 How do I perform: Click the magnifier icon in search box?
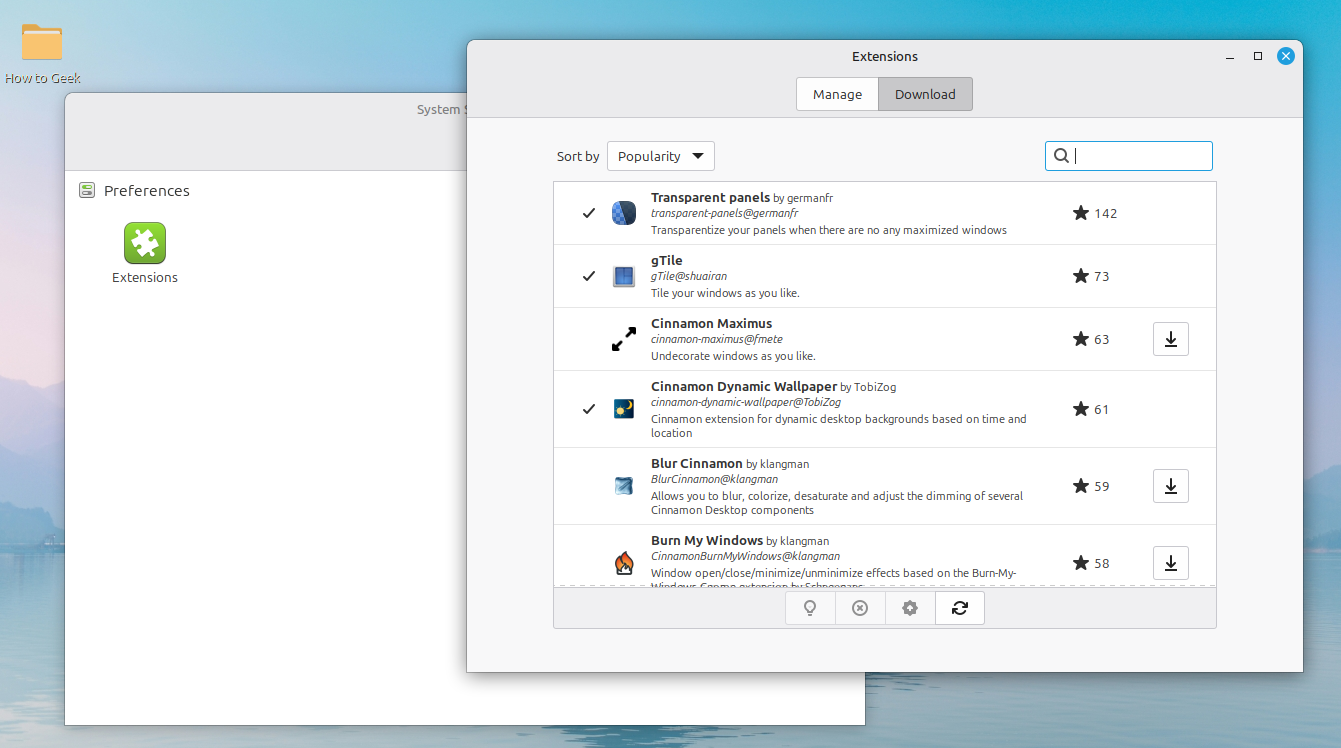pos(1062,156)
